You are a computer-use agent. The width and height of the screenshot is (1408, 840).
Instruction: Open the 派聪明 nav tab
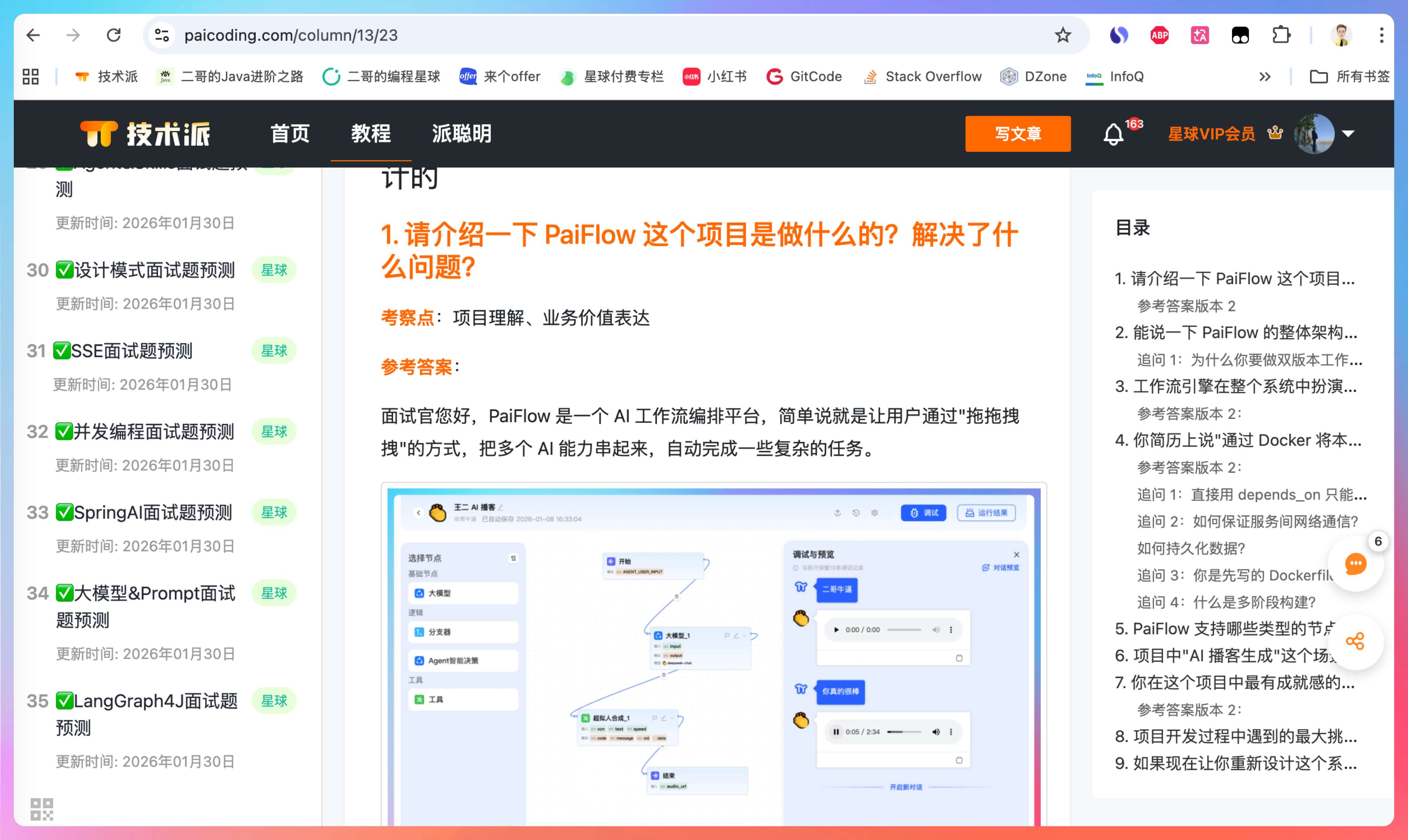tap(461, 134)
